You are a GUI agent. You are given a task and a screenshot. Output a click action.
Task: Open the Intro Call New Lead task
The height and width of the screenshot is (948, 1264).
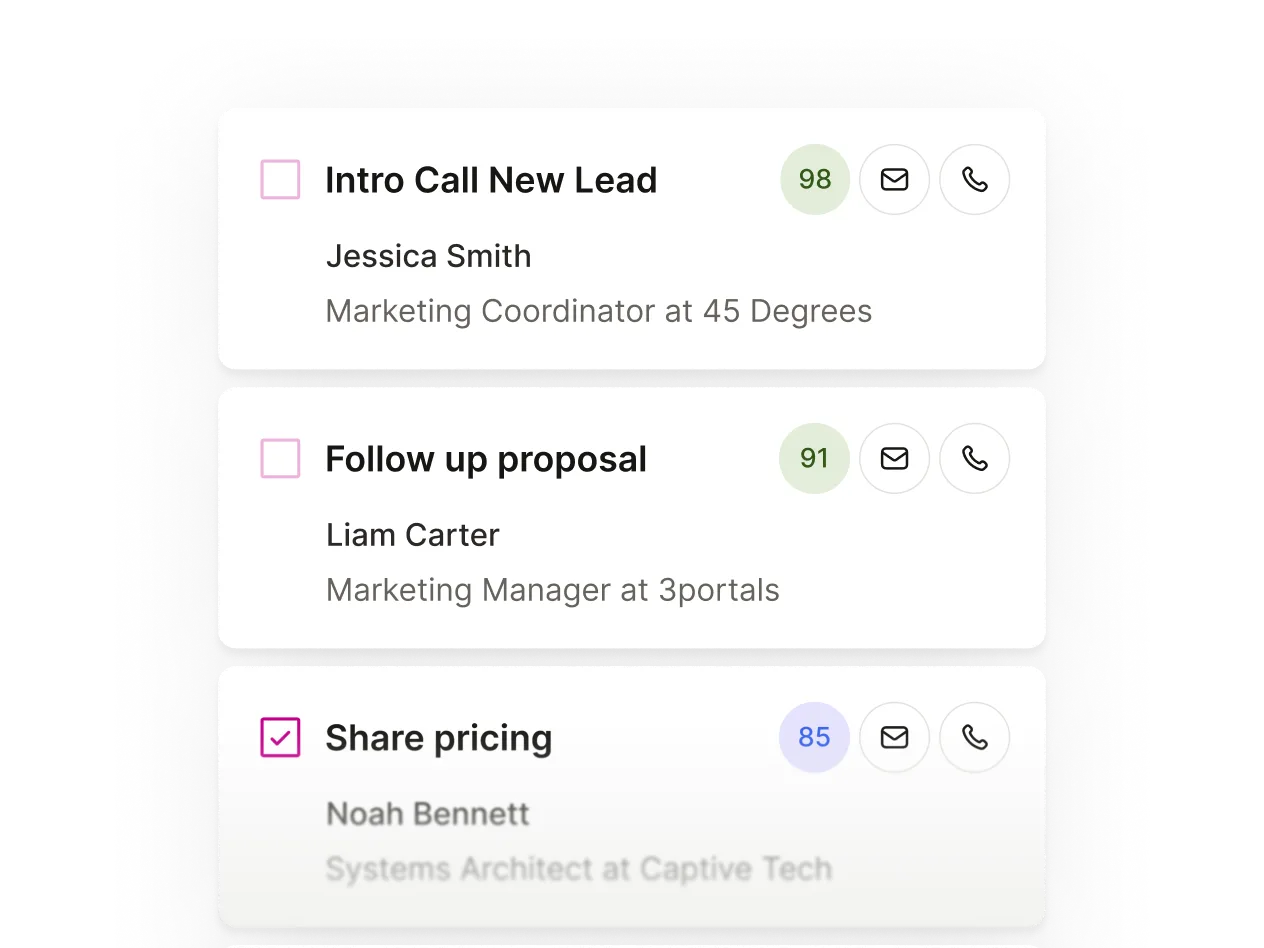(x=491, y=180)
